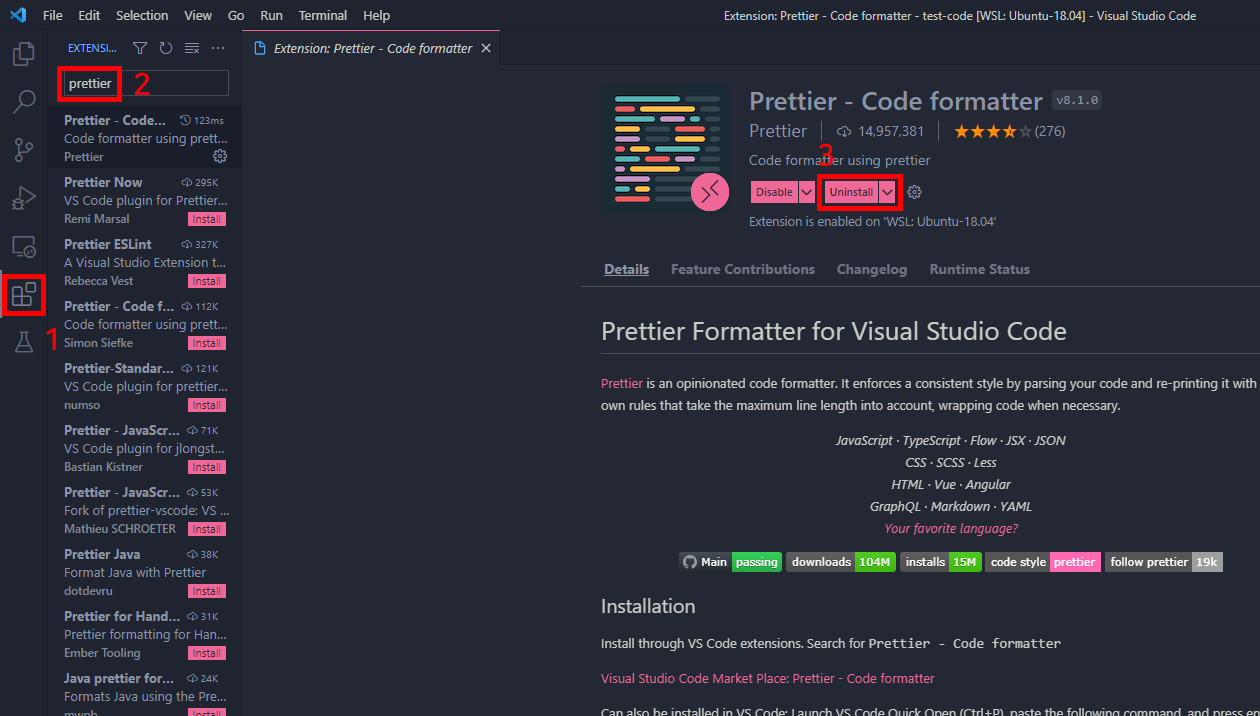The image size is (1260, 716).
Task: Select the Java prettier formatter list entry
Action: pyautogui.click(x=145, y=690)
